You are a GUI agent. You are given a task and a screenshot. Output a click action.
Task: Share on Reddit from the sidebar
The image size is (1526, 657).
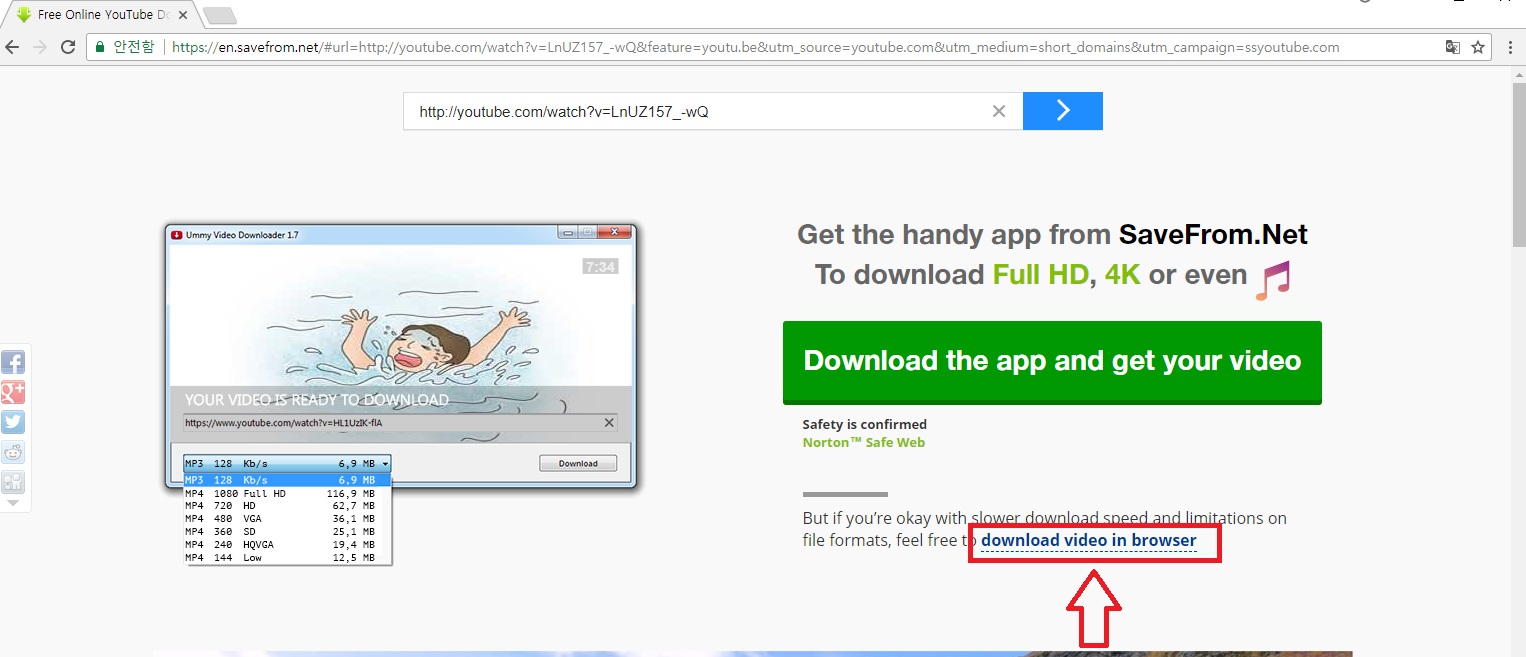pyautogui.click(x=13, y=452)
